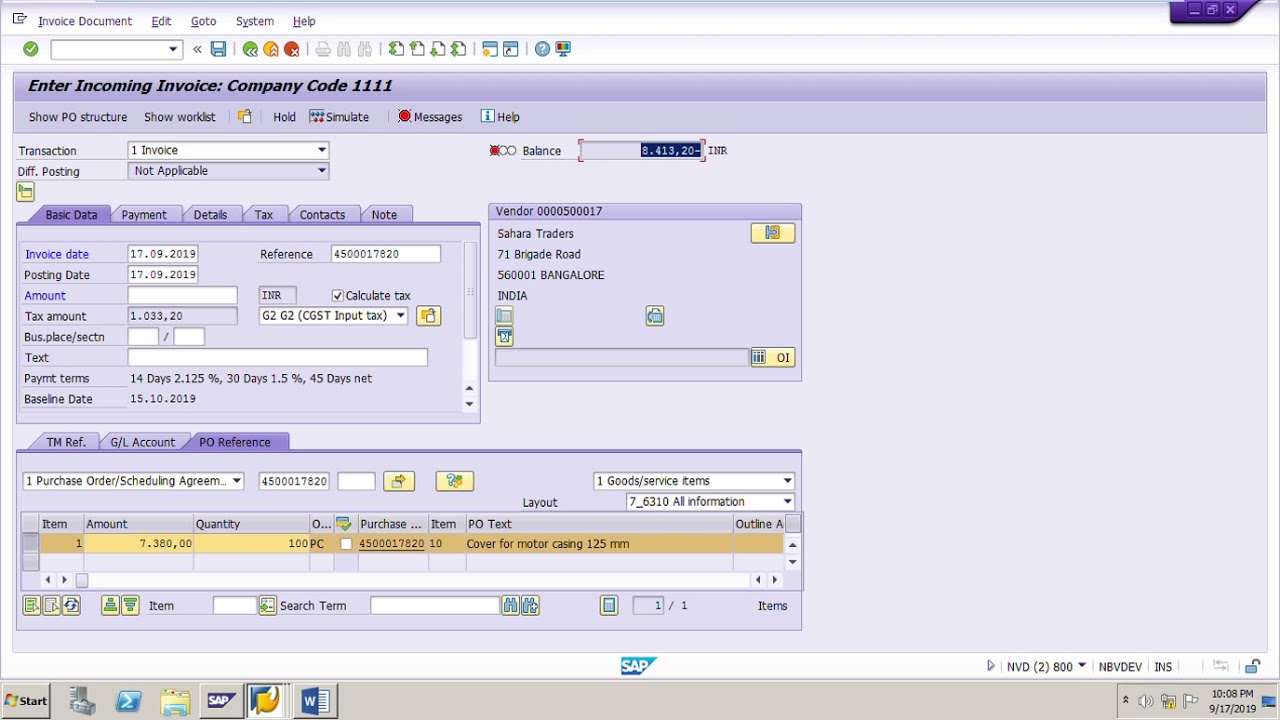Expand the system info arrow next to NVD (2) 800
Image resolution: width=1280 pixels, height=720 pixels.
[x=991, y=666]
